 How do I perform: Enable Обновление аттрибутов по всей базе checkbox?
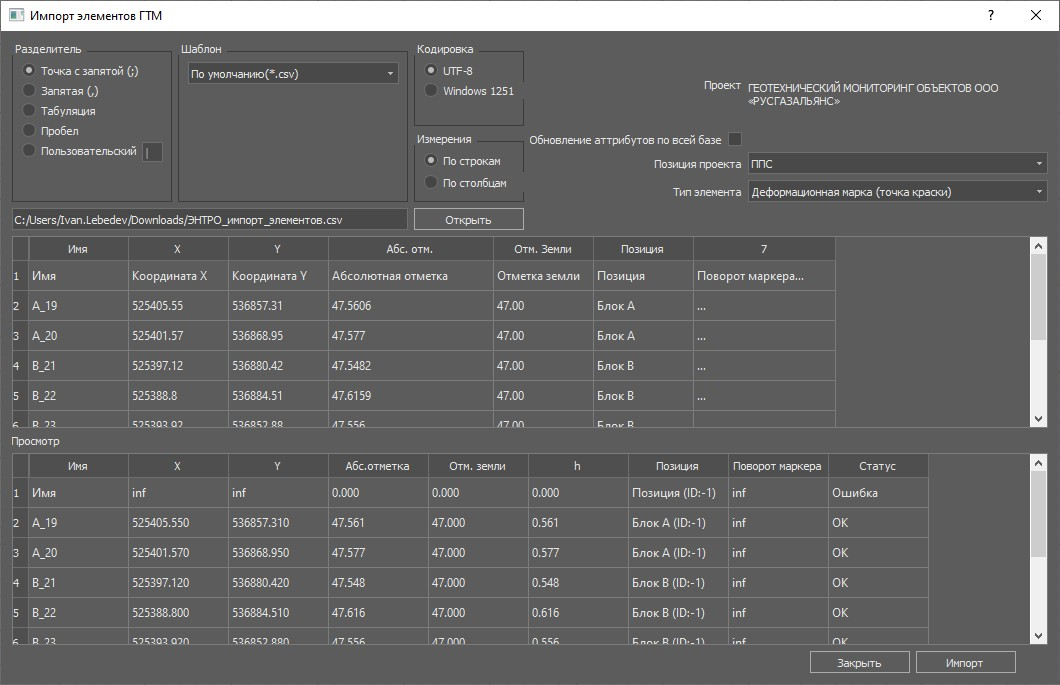(736, 140)
